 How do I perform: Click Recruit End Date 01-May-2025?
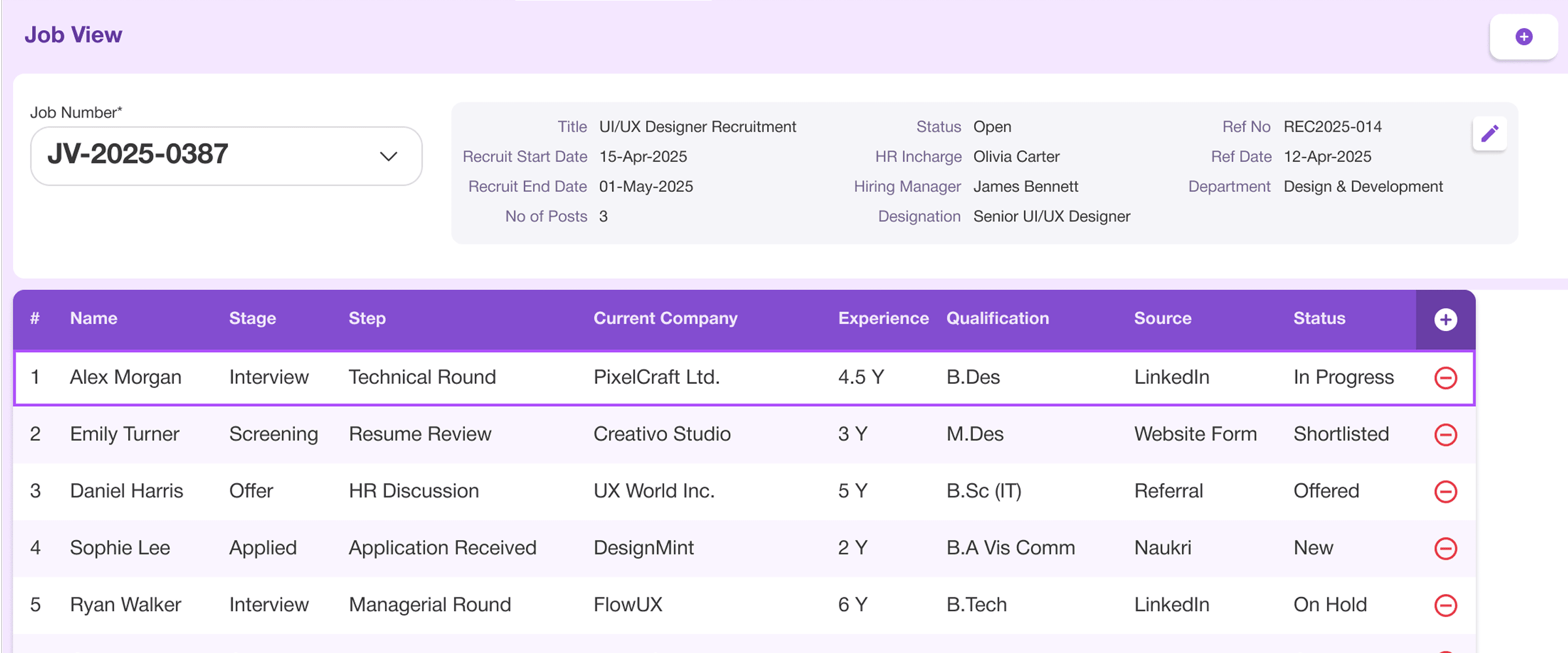tap(645, 187)
